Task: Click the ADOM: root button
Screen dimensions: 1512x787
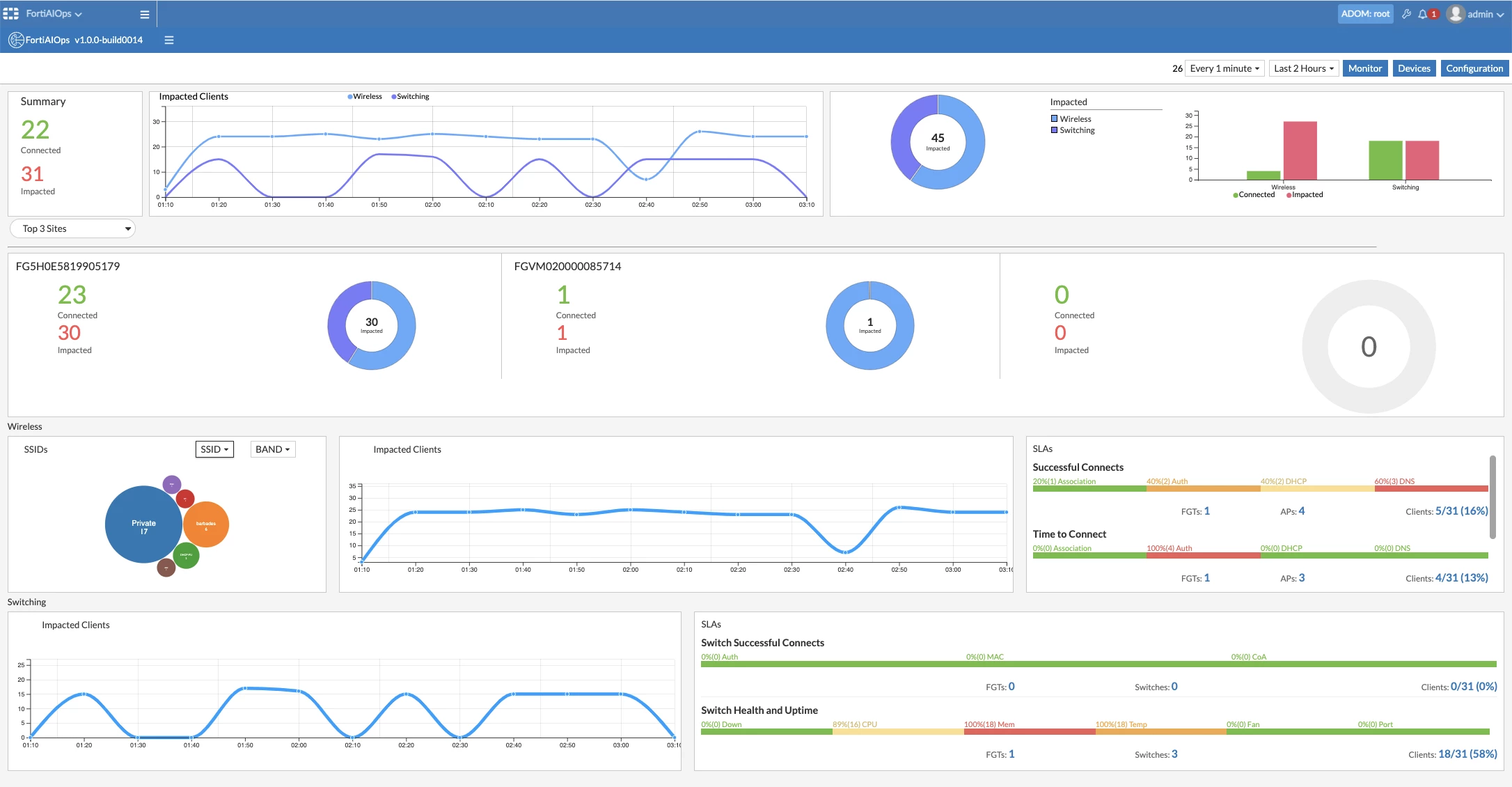Action: pos(1365,14)
